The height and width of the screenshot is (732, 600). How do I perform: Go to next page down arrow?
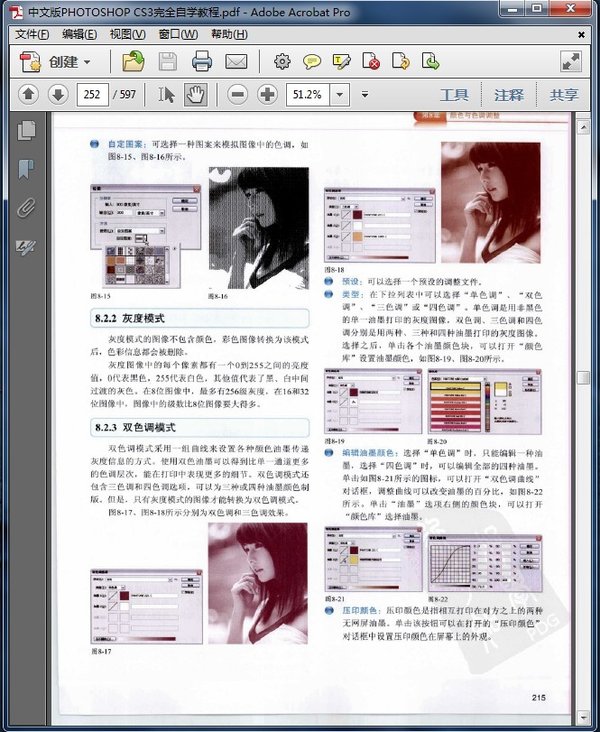58,95
